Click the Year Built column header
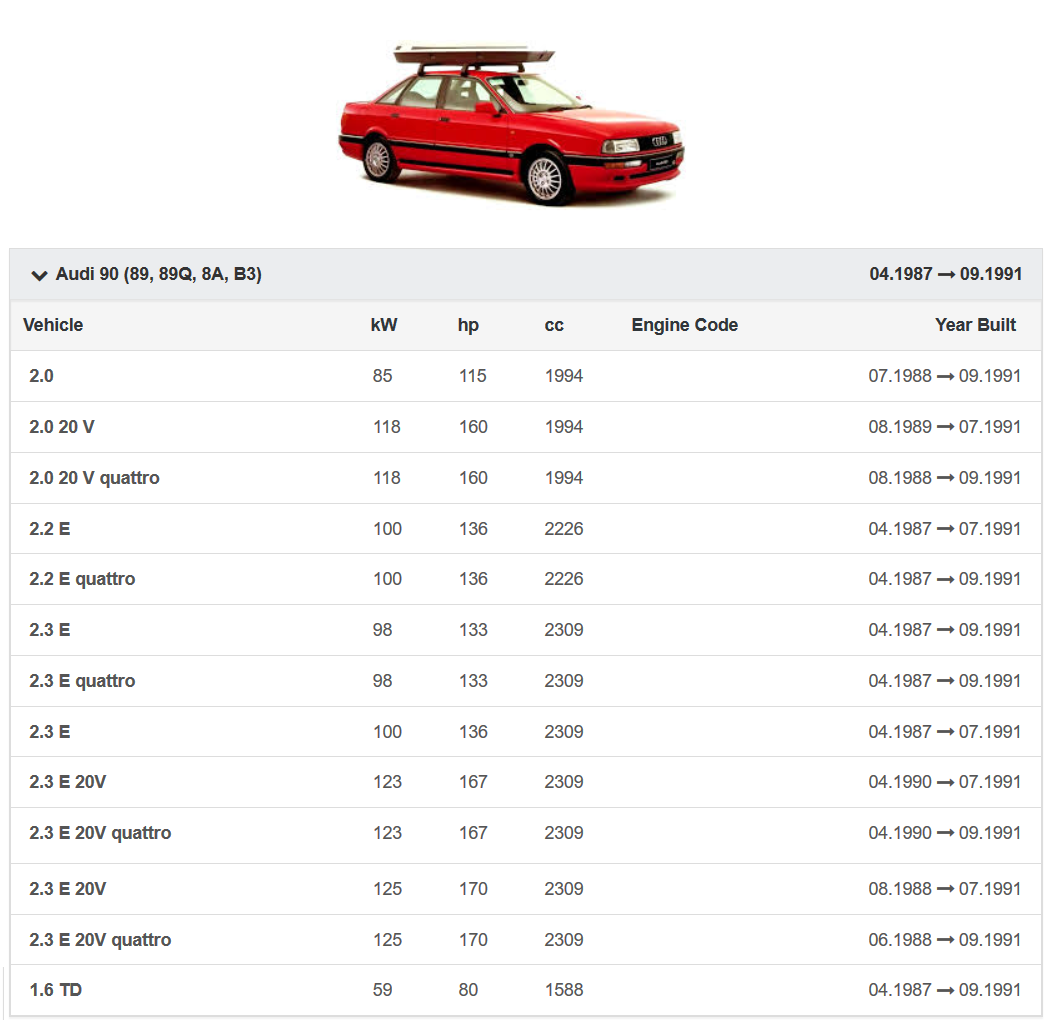Image resolution: width=1056 pixels, height=1020 pixels. click(975, 325)
